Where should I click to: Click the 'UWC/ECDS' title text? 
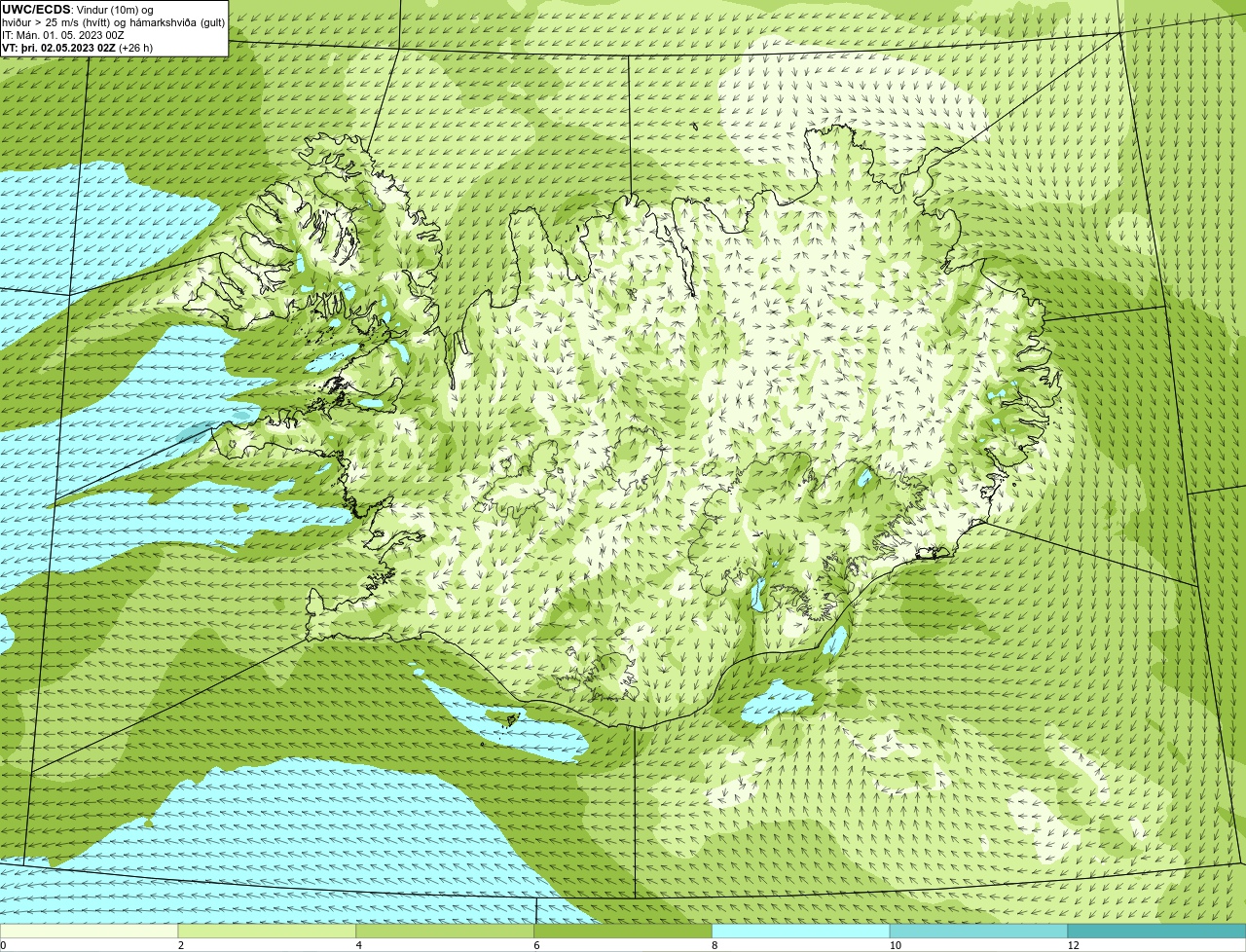click(36, 9)
